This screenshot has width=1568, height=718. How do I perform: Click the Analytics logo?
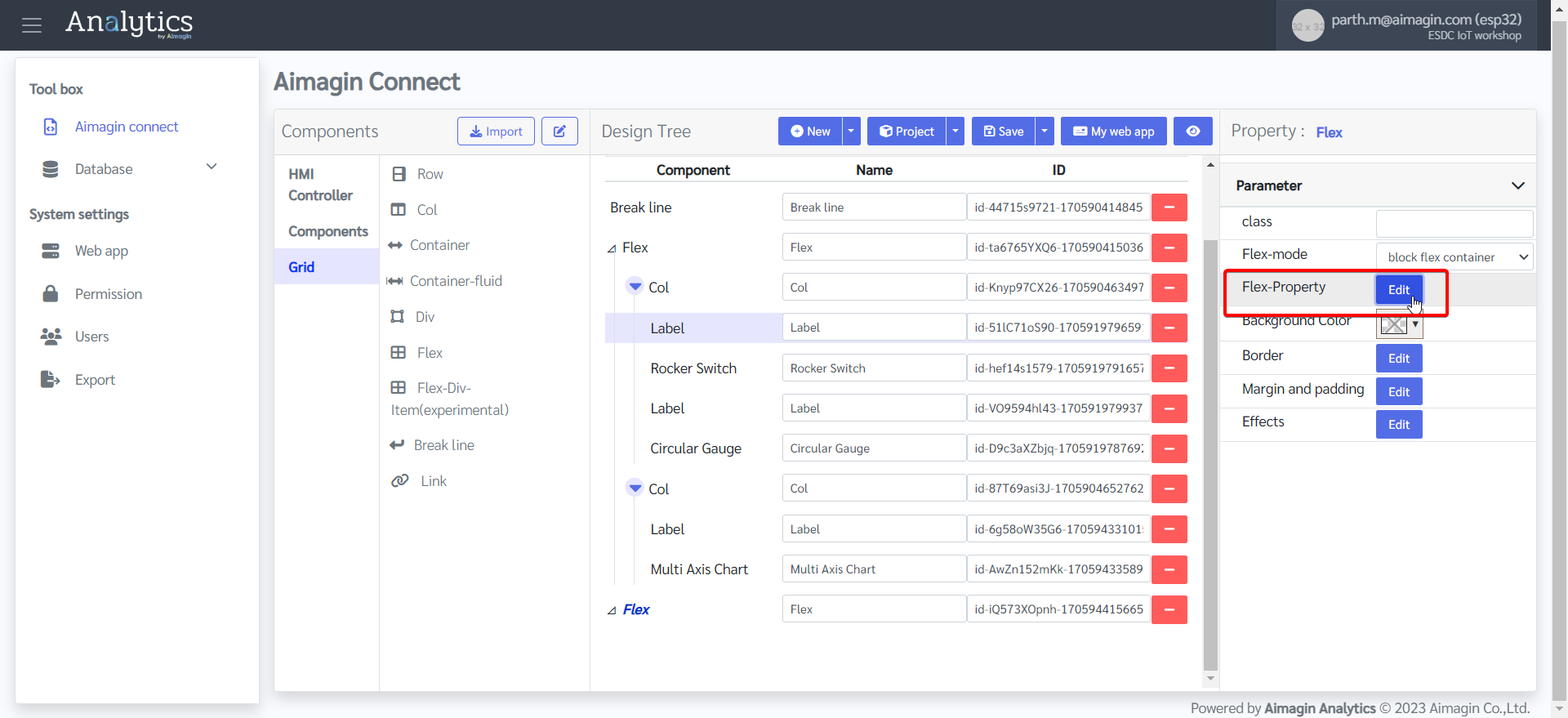[129, 23]
